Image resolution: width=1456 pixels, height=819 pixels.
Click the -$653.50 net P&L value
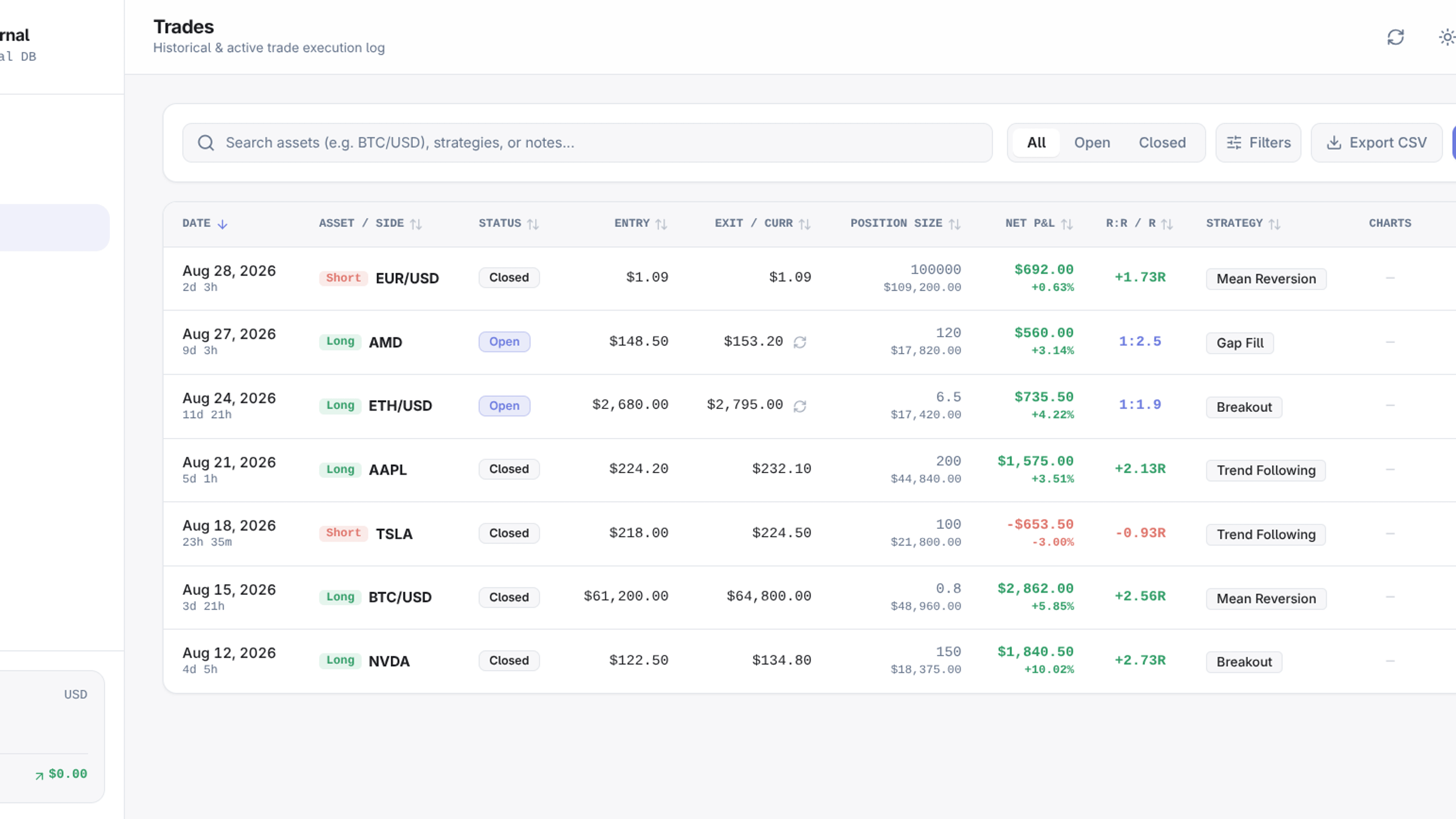(1040, 524)
